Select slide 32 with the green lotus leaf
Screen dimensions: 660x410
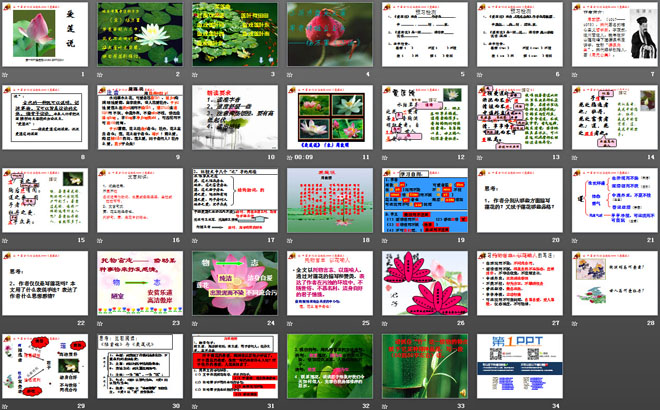(x=330, y=366)
